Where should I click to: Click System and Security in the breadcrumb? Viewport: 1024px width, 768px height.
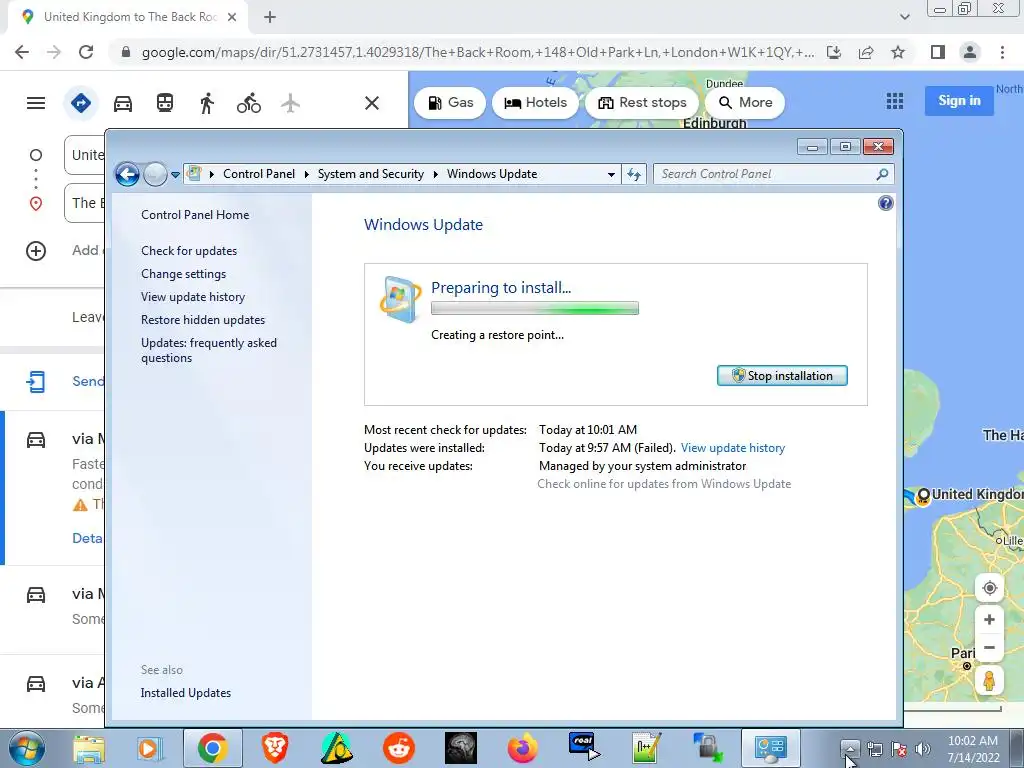pyautogui.click(x=370, y=174)
